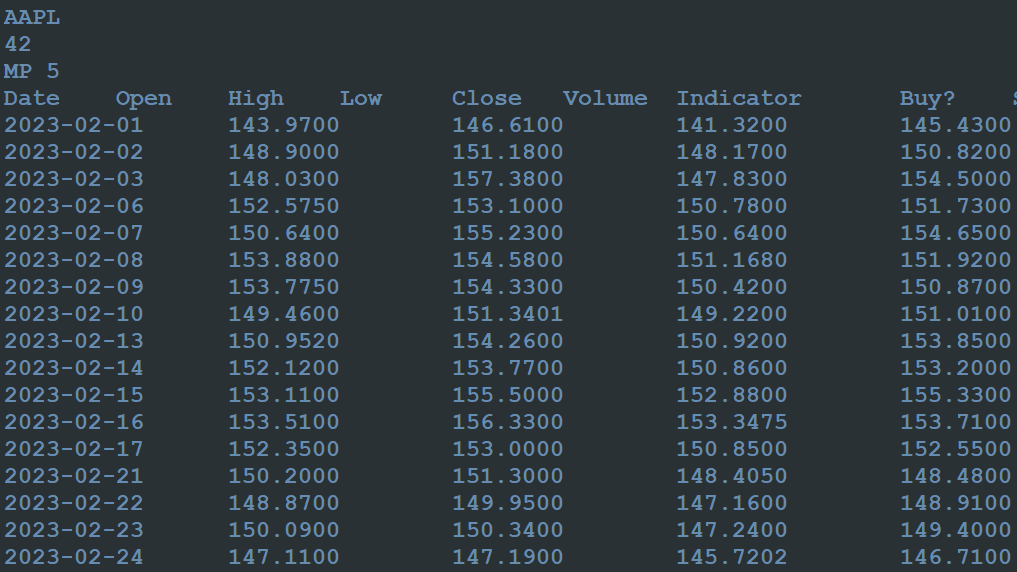1017x572 pixels.
Task: Click the value 153.3475
Action: tap(732, 422)
